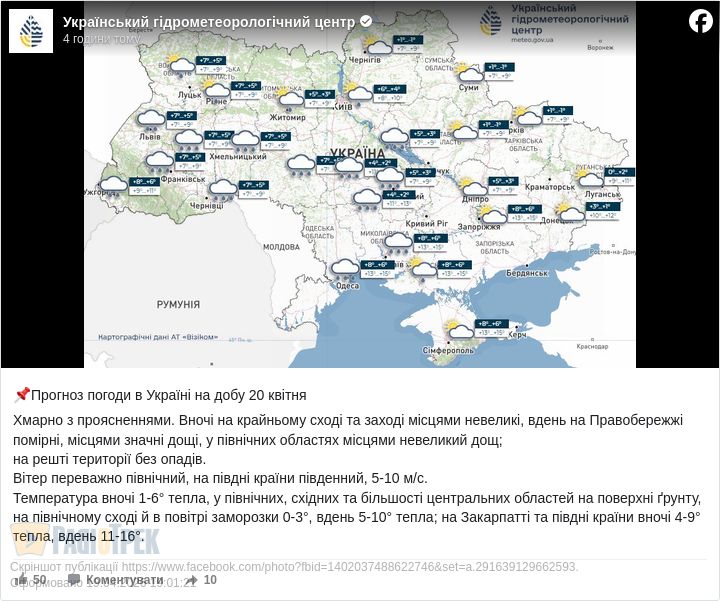The height and width of the screenshot is (601, 720).
Task: Open the page's profile avatar
Action: click(x=30, y=31)
